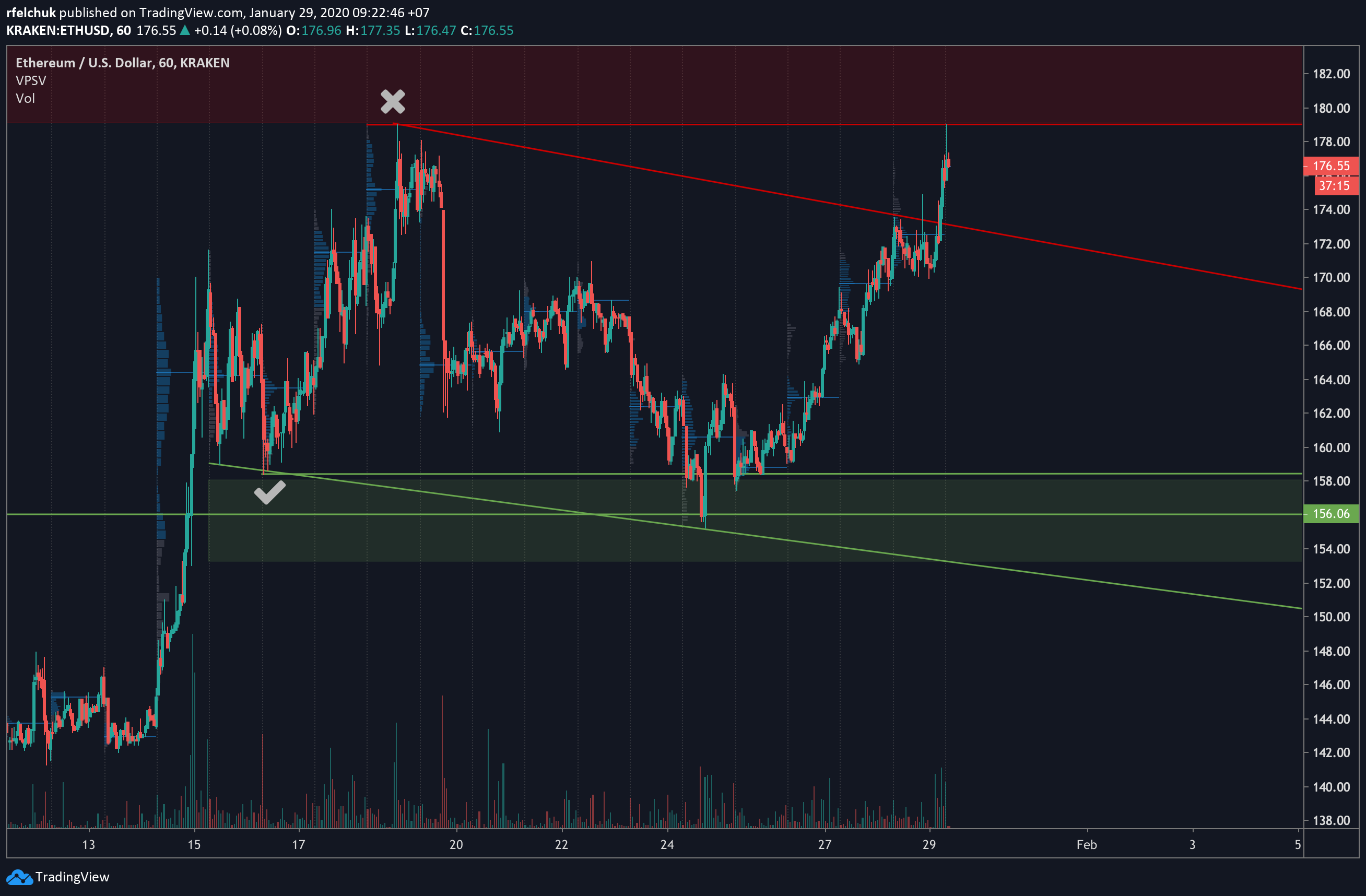Click the 158.00 price axis label
Image resolution: width=1366 pixels, height=896 pixels.
tap(1332, 481)
